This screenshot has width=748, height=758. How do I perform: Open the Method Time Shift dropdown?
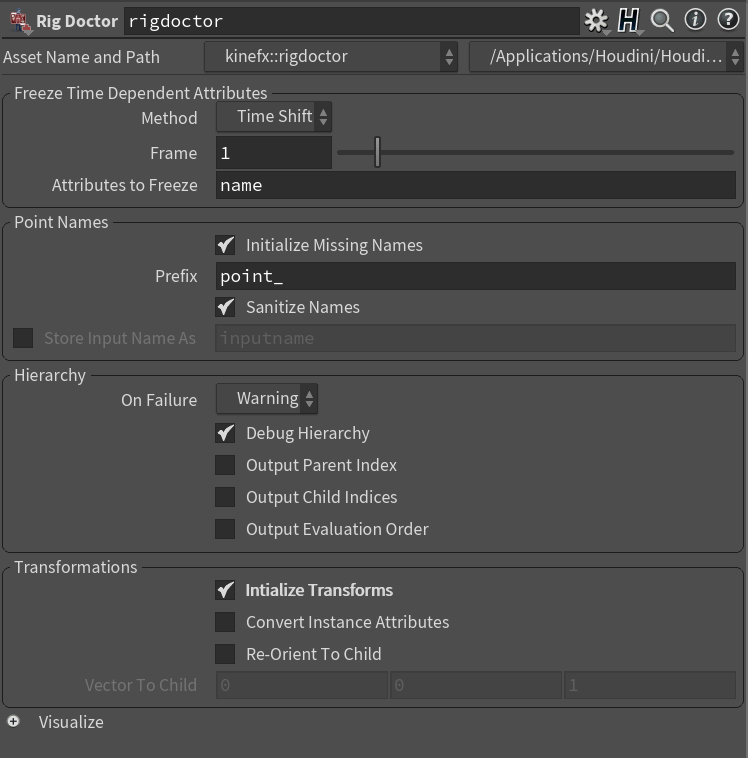click(275, 117)
